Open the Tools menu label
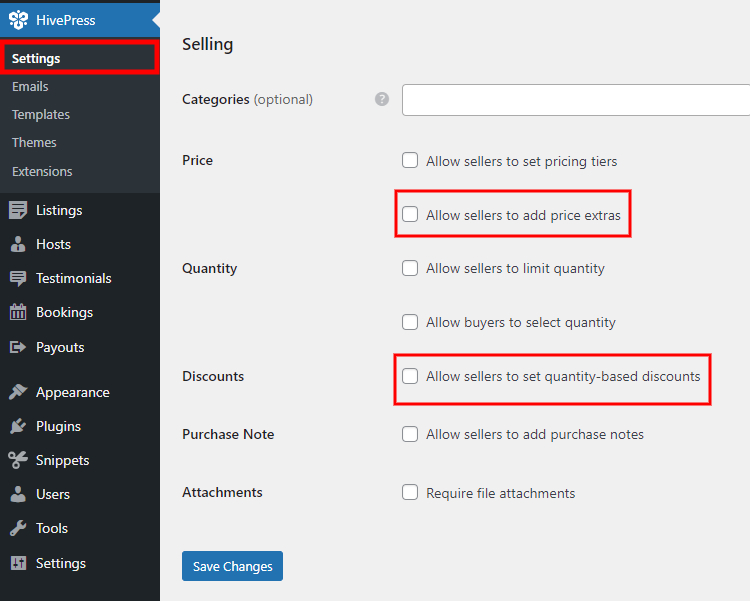Viewport: 750px width, 601px height. coord(52,528)
